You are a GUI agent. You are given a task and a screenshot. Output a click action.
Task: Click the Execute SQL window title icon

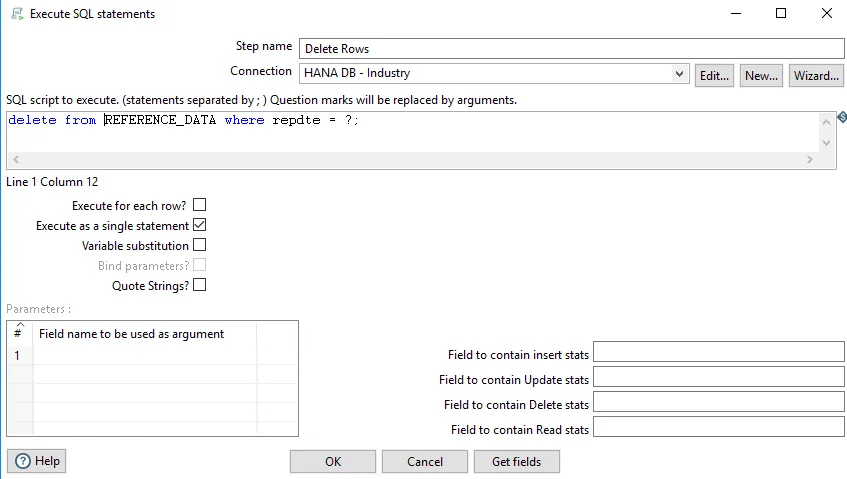[x=15, y=14]
